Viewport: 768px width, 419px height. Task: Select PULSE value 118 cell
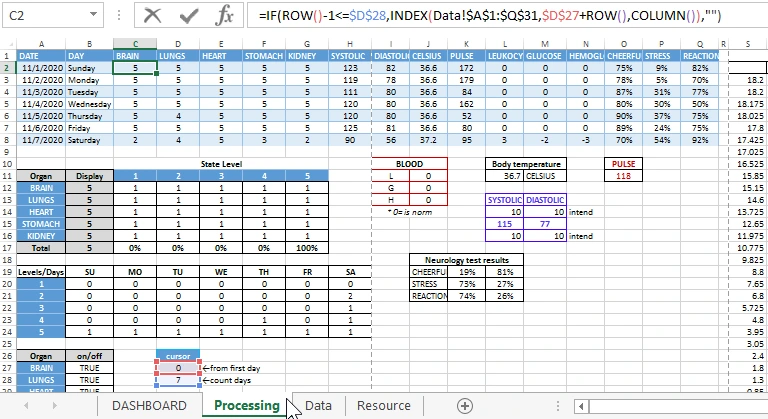tap(623, 176)
